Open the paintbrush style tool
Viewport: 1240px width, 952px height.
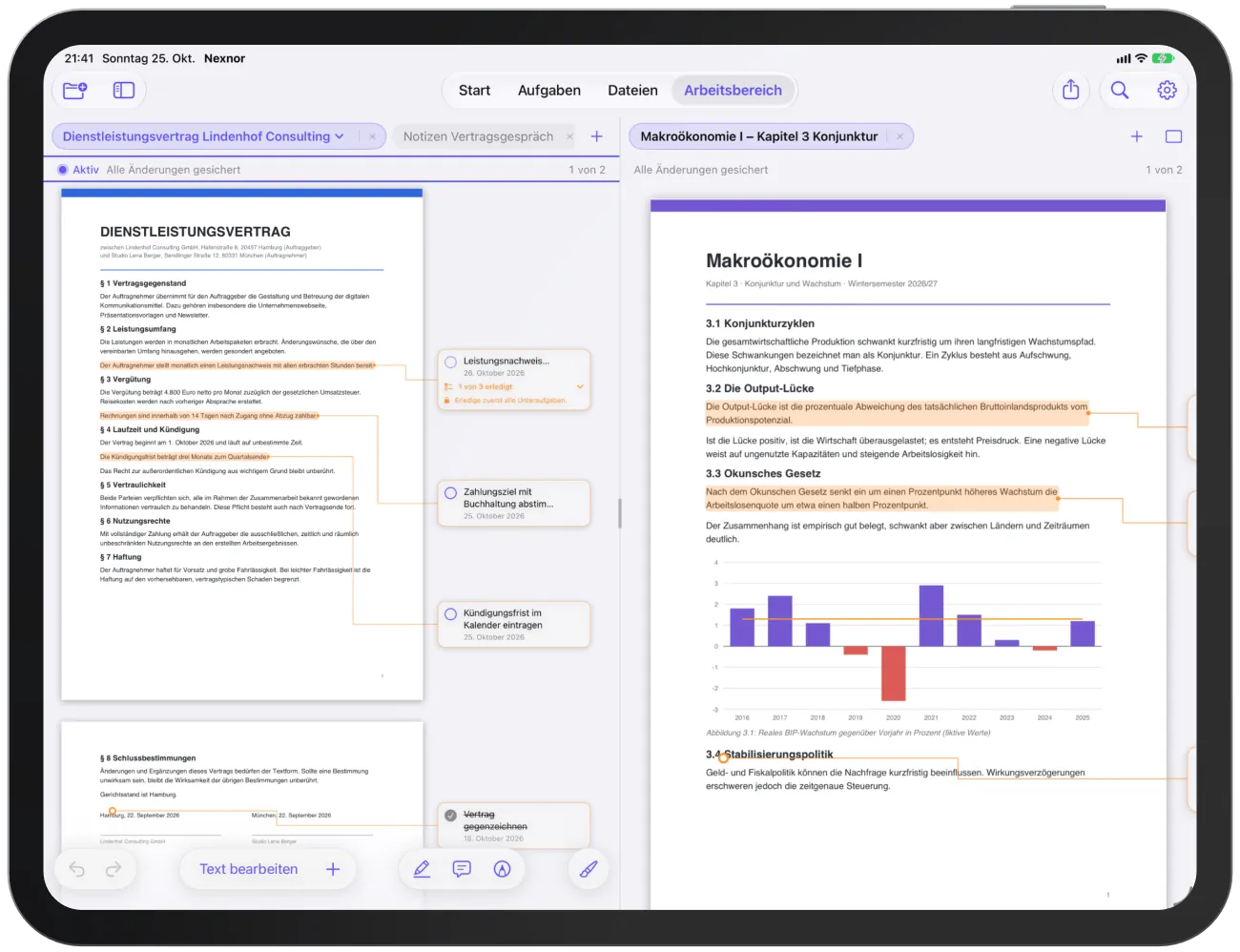click(x=589, y=869)
